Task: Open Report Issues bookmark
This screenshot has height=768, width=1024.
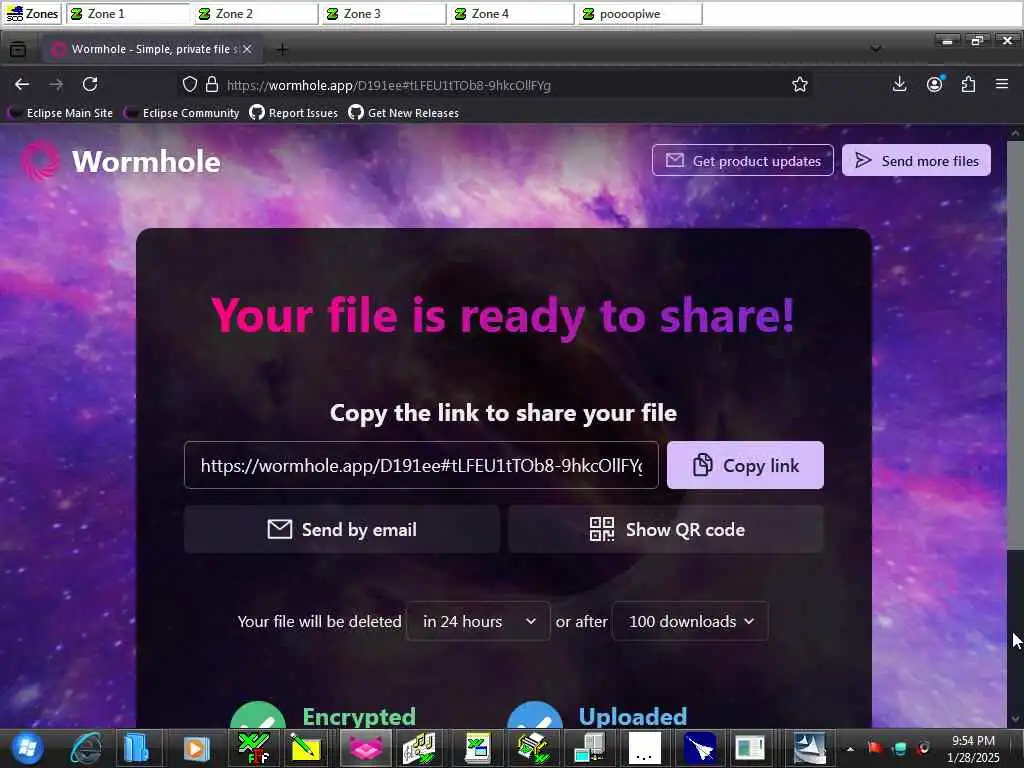Action: coord(294,113)
